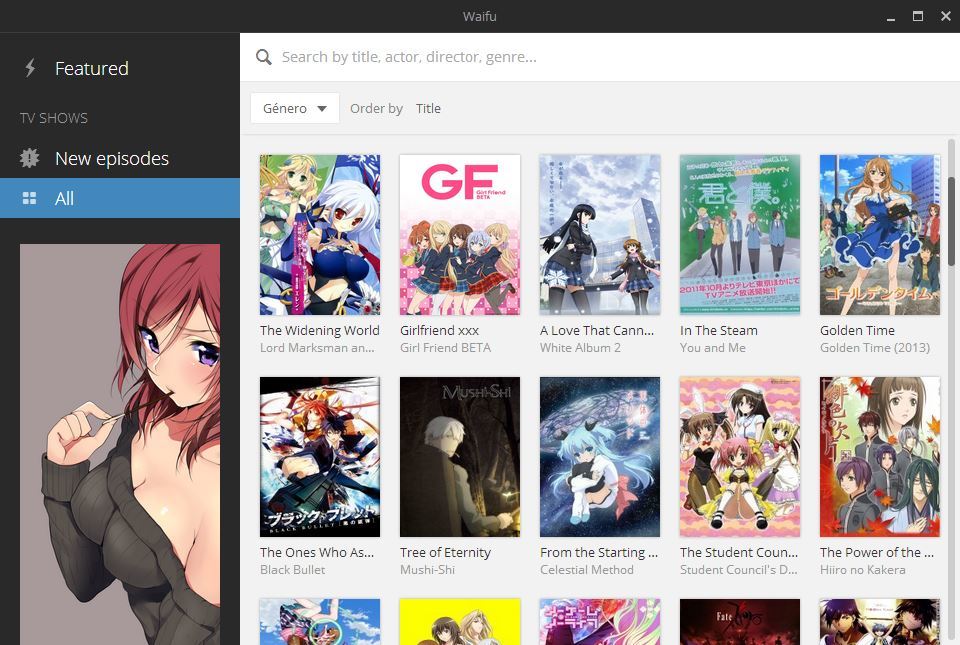Screen dimensions: 960x645
Task: Click the subtitle "Golden Time (2013)"
Action: point(875,348)
